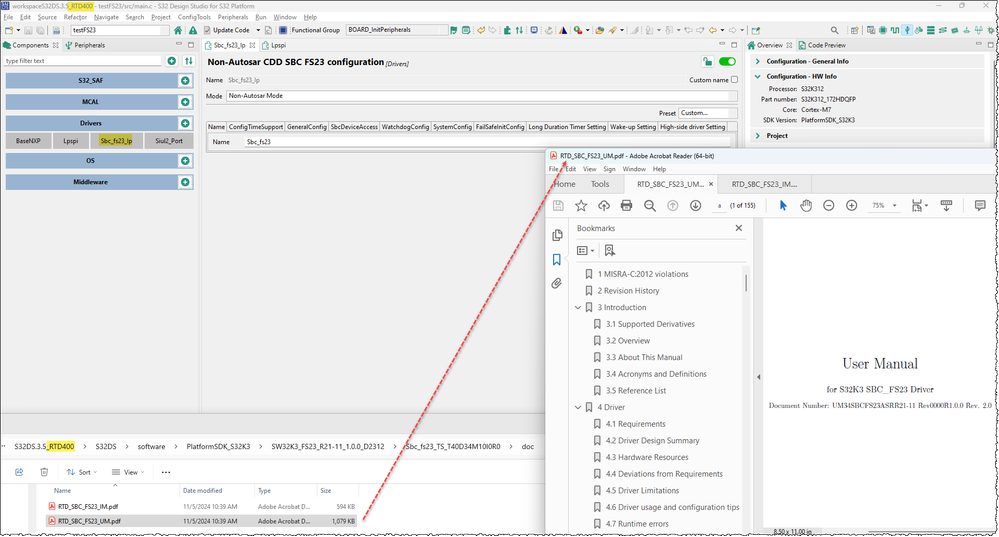999x537 pixels.
Task: Select the Siul2_Port driver button
Action: coord(169,141)
